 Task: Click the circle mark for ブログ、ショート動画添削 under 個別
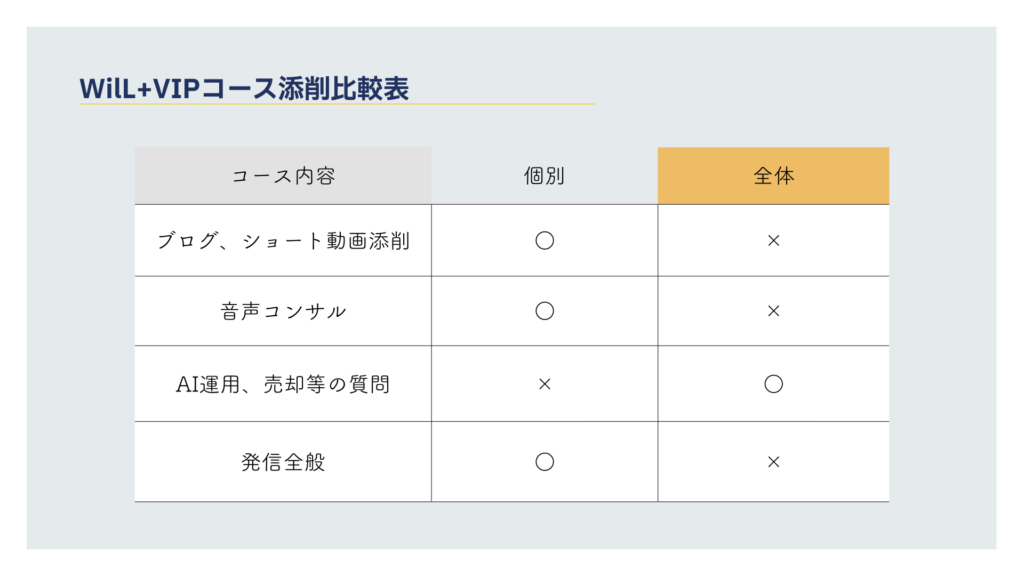tap(544, 240)
